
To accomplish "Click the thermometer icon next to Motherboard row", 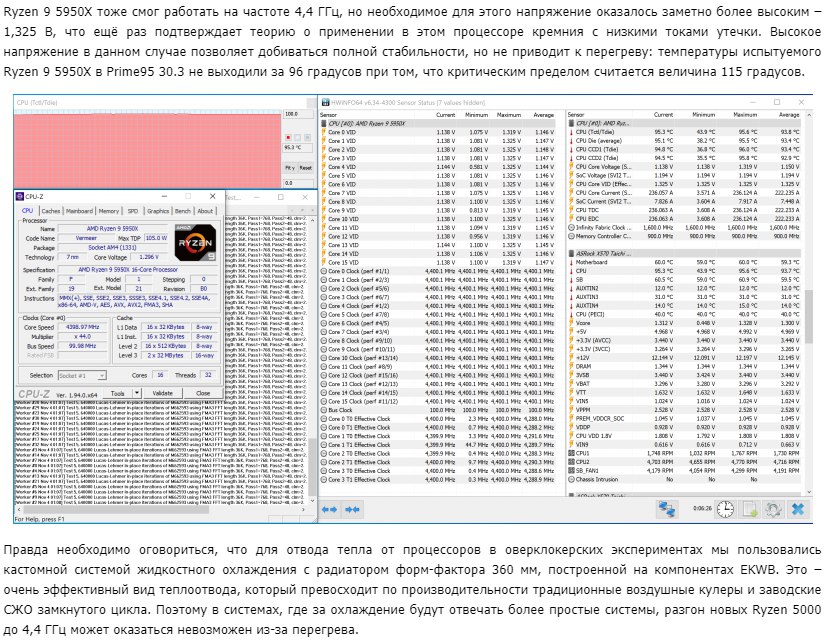I will coord(572,262).
